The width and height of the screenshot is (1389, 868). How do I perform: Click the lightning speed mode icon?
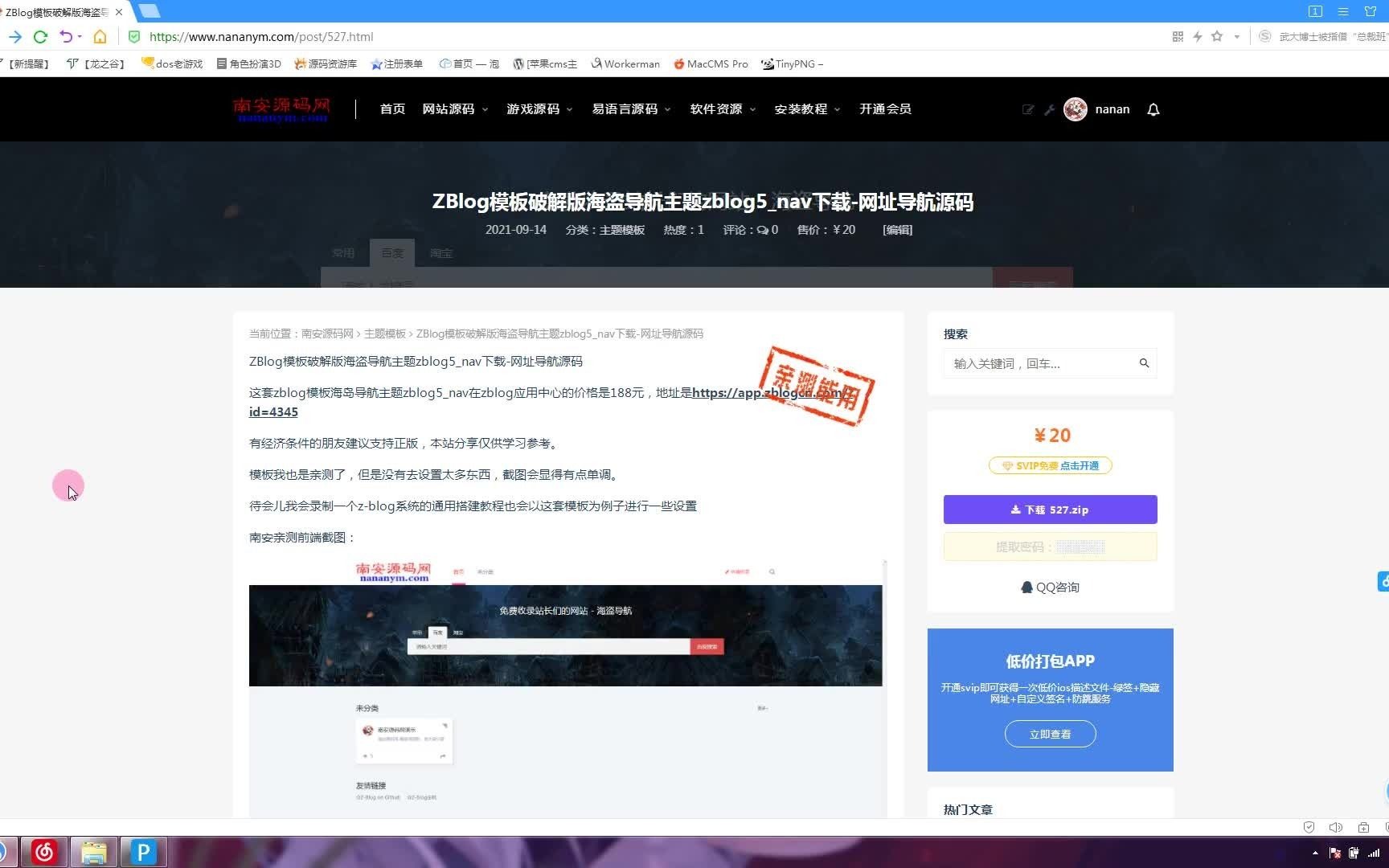(x=1198, y=37)
